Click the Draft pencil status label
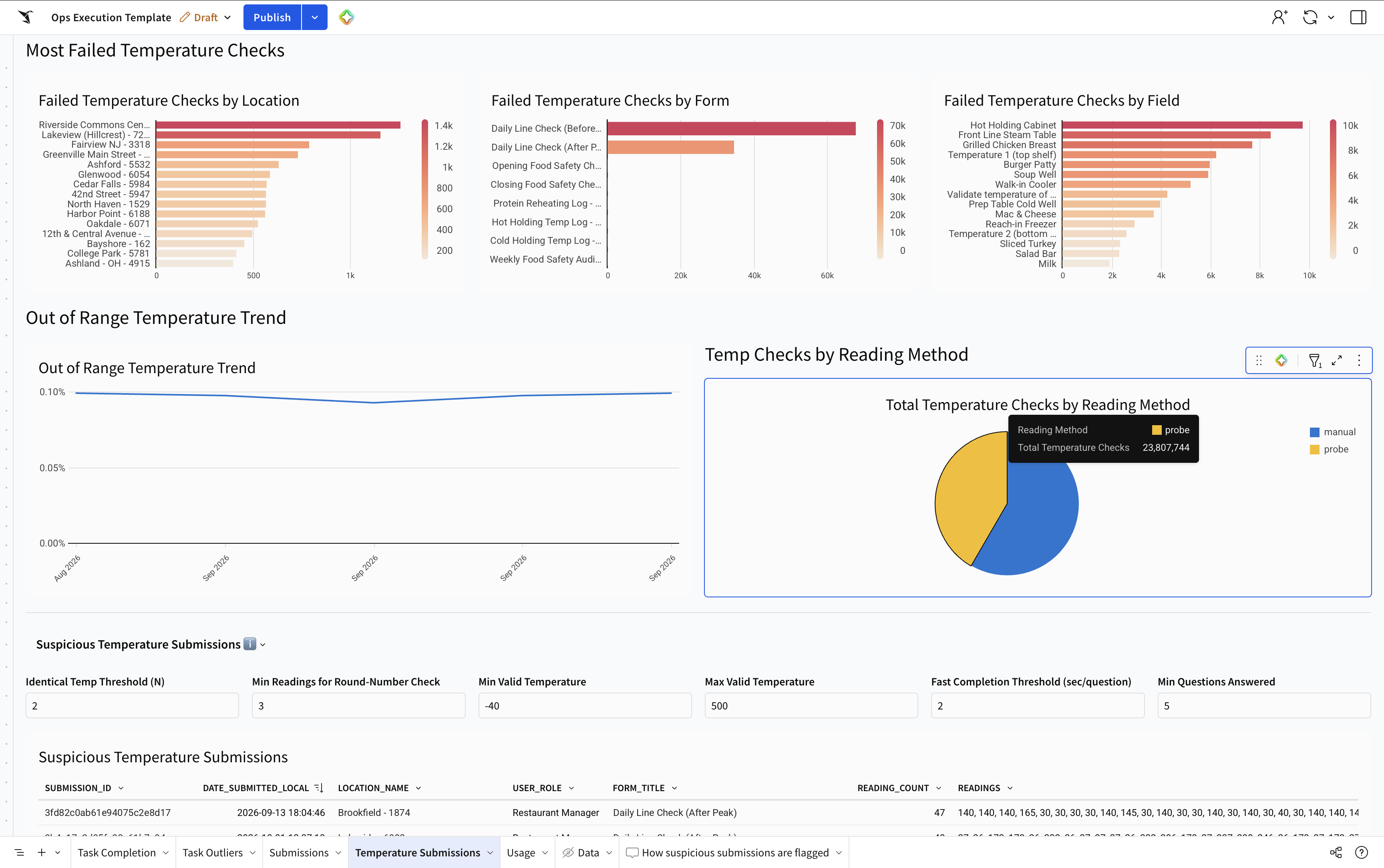The height and width of the screenshot is (868, 1384). [199, 17]
